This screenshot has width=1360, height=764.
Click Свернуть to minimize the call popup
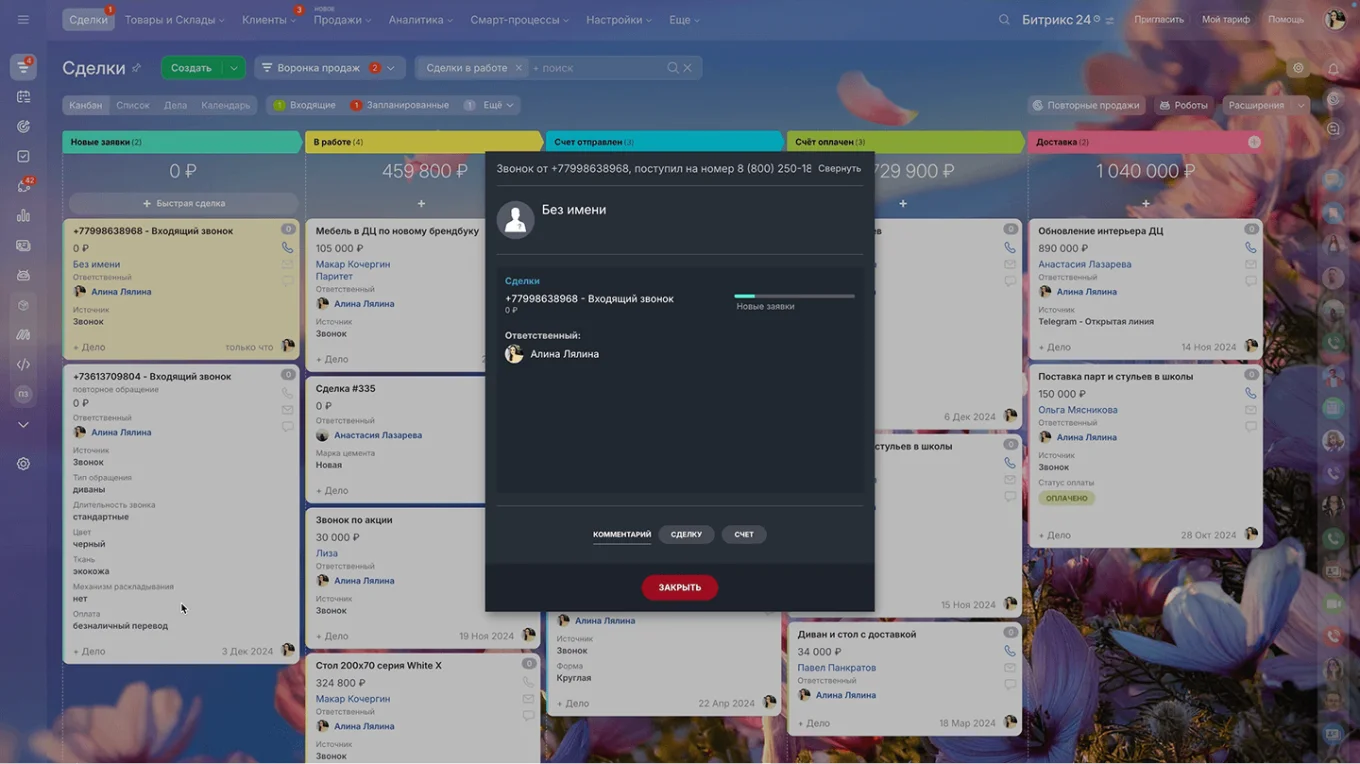pos(840,168)
